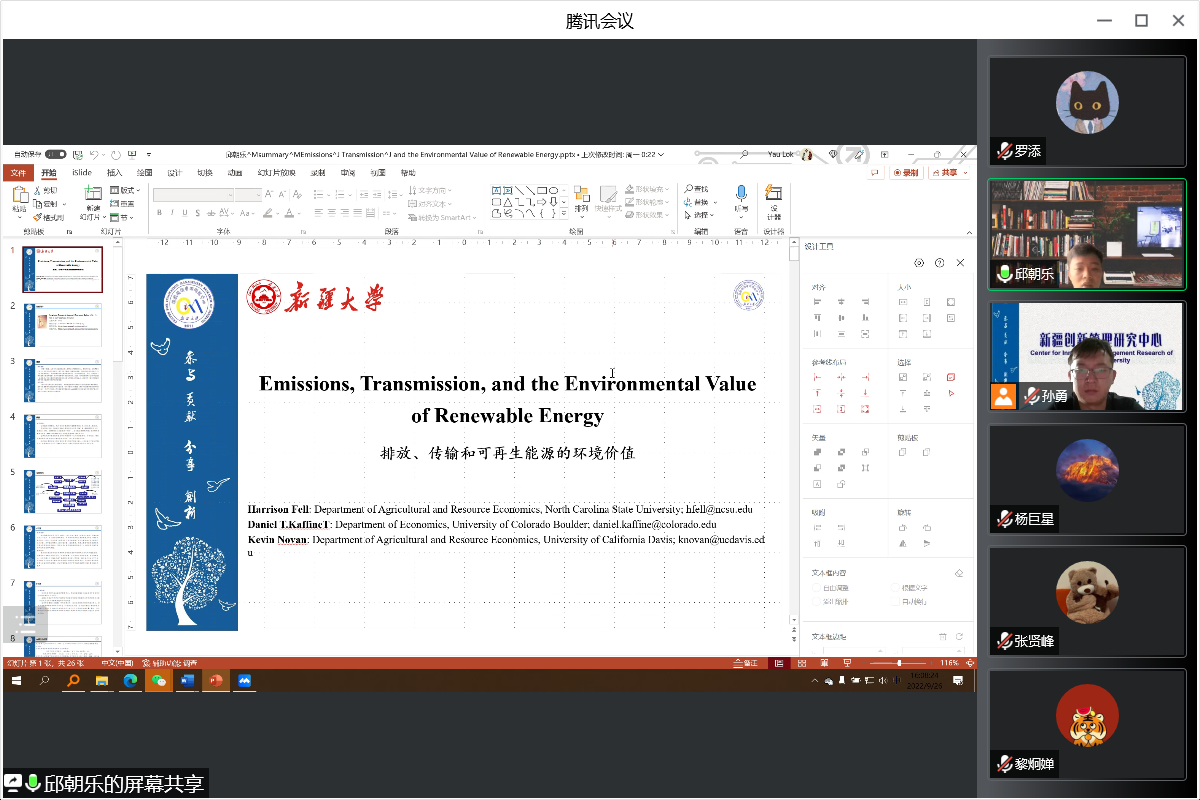Toggle the AutoSave (自动保存) switch
This screenshot has width=1200, height=800.
click(x=56, y=154)
